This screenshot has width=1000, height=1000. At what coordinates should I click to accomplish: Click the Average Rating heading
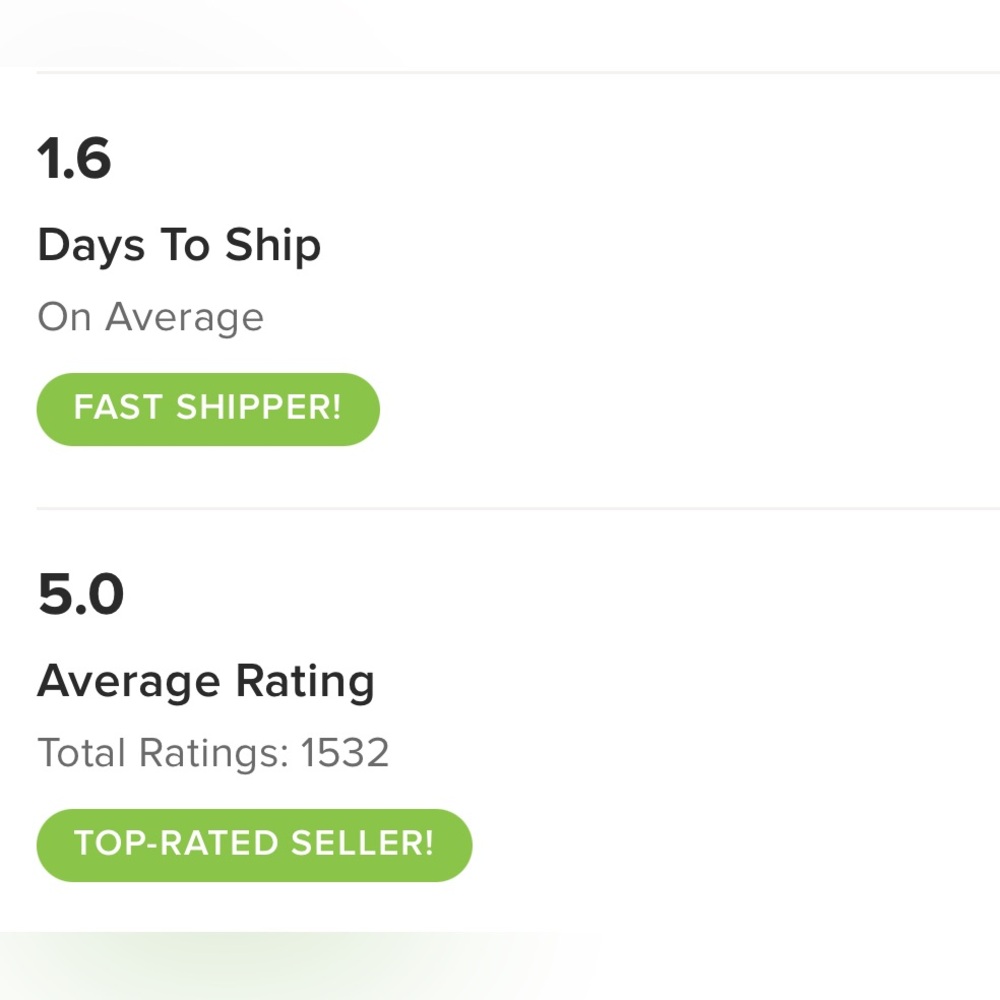pyautogui.click(x=206, y=681)
